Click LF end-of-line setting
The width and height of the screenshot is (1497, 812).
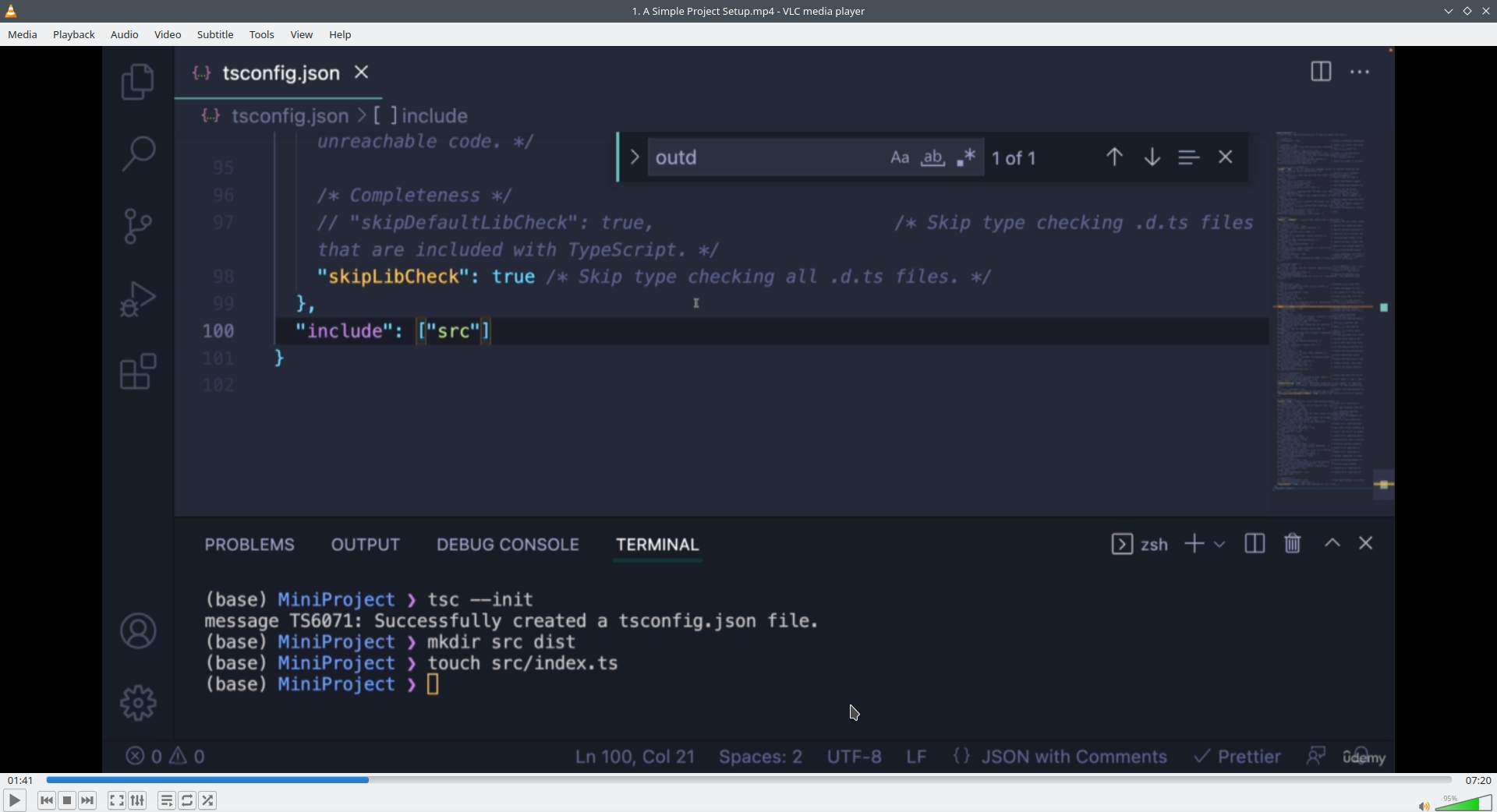tap(916, 757)
